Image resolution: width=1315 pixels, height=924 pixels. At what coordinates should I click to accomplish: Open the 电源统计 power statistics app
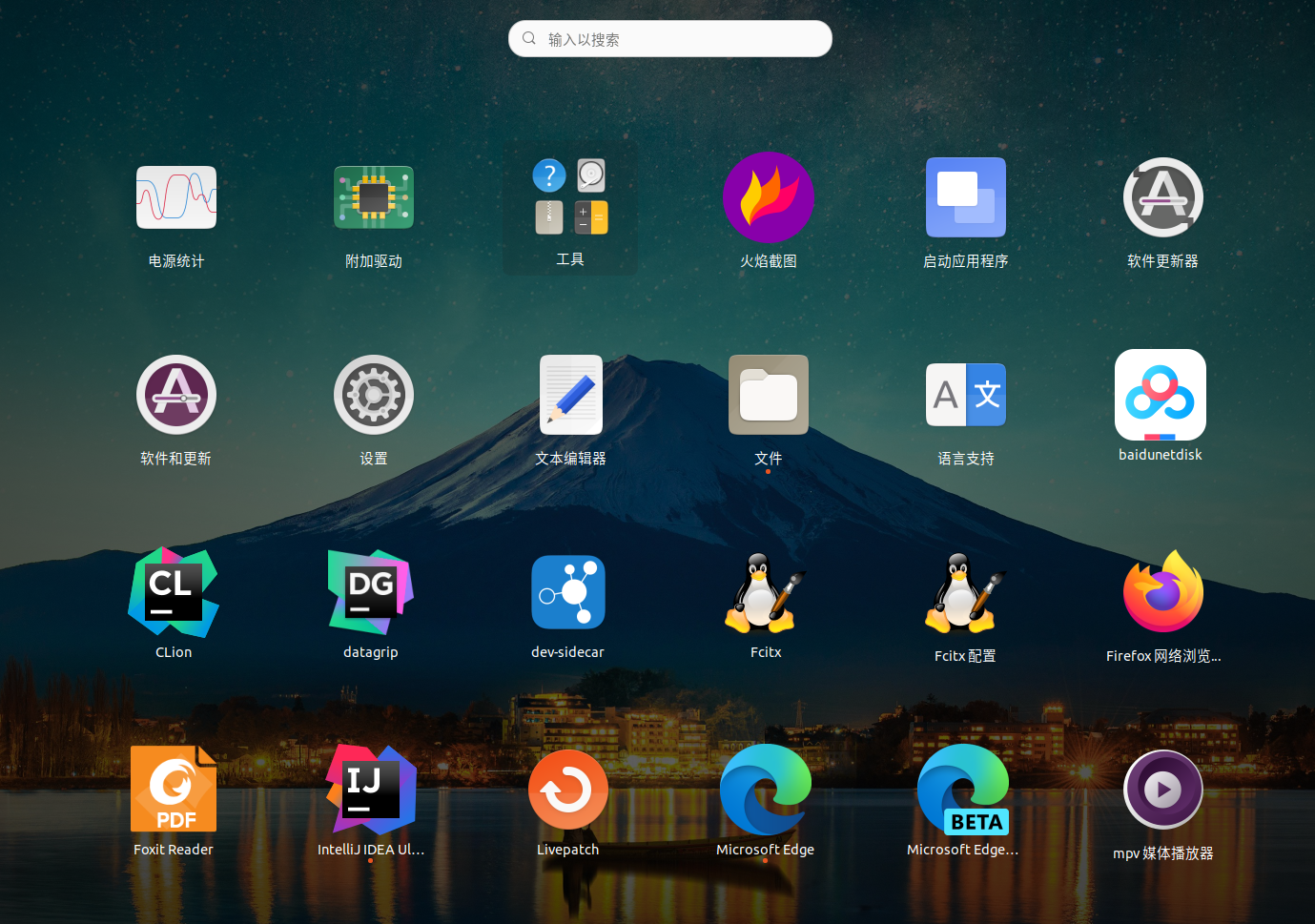tap(176, 197)
